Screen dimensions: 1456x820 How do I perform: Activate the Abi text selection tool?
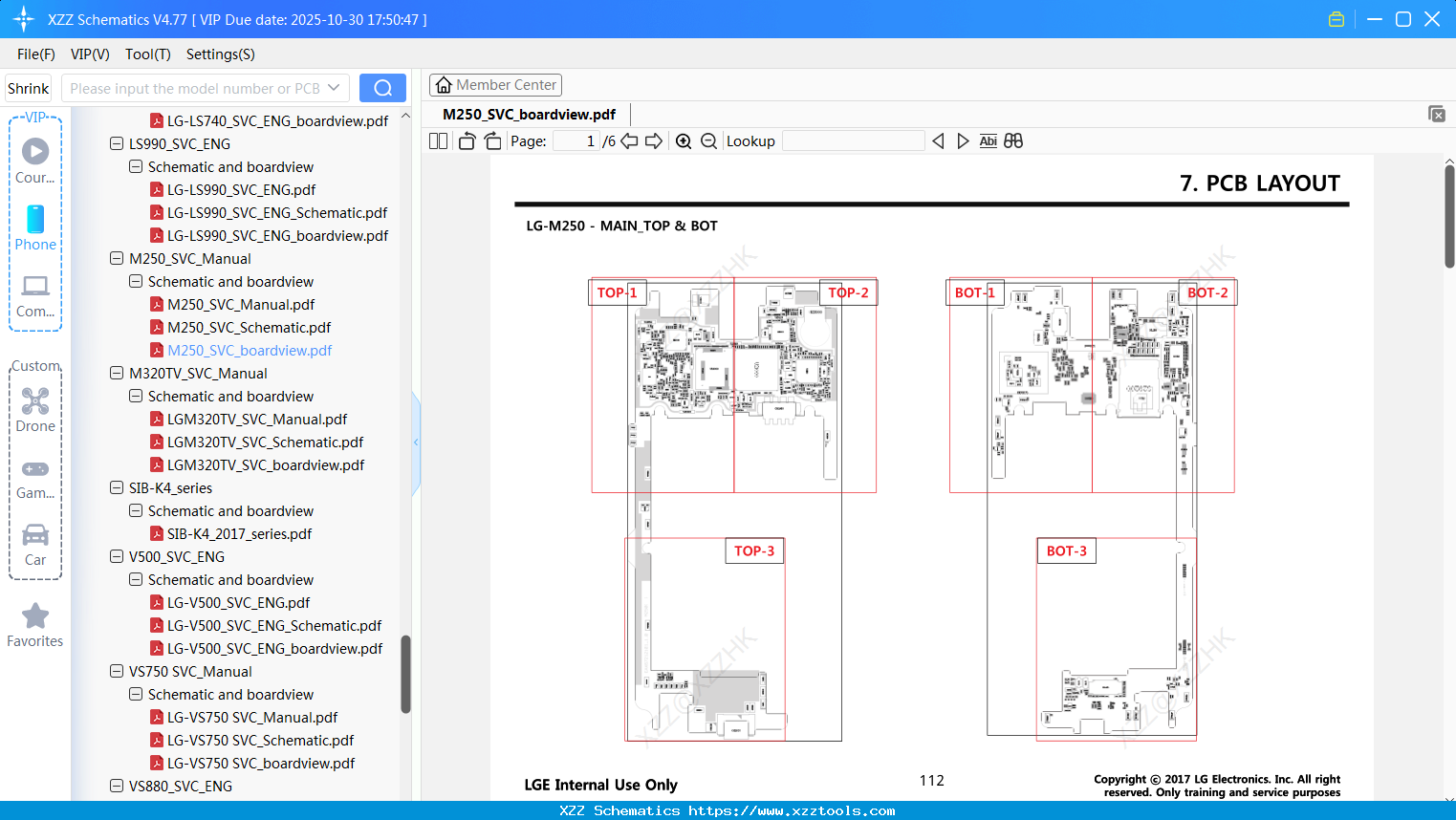click(x=988, y=140)
